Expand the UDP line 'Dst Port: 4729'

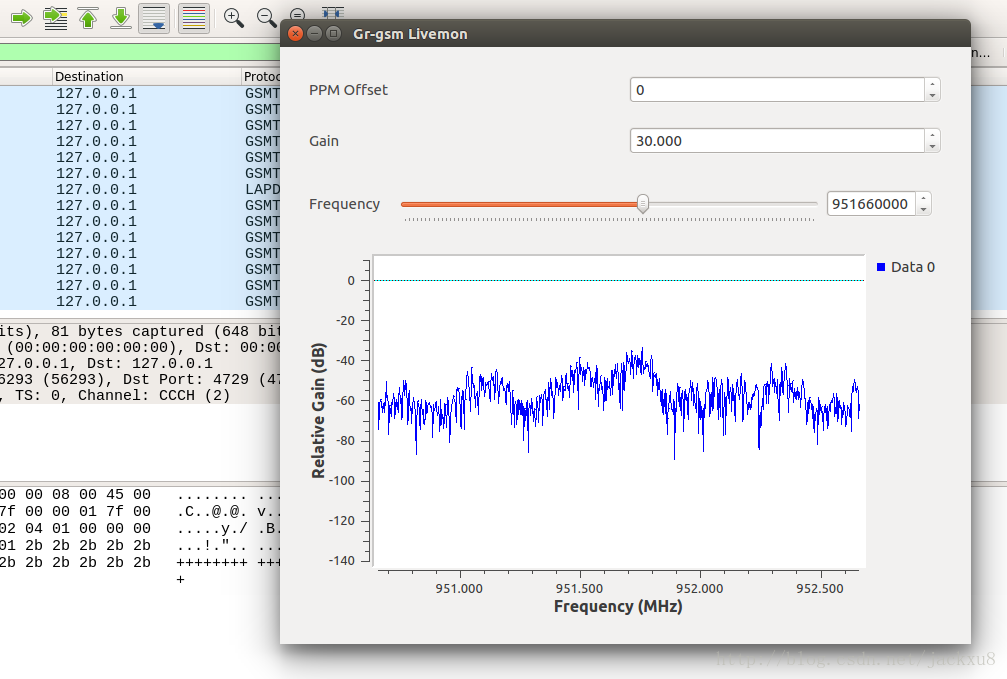tap(140, 380)
